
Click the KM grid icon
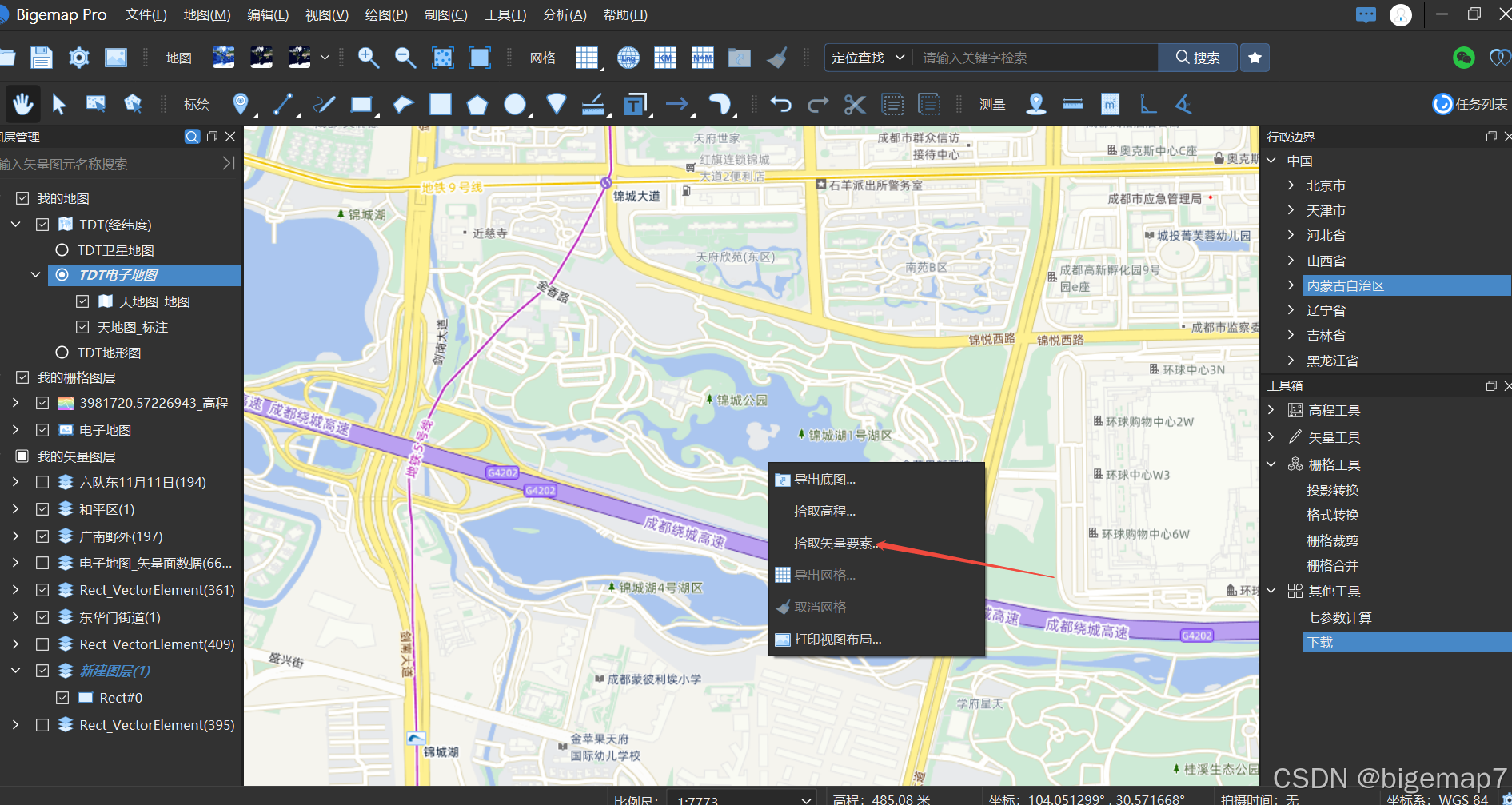(x=665, y=58)
